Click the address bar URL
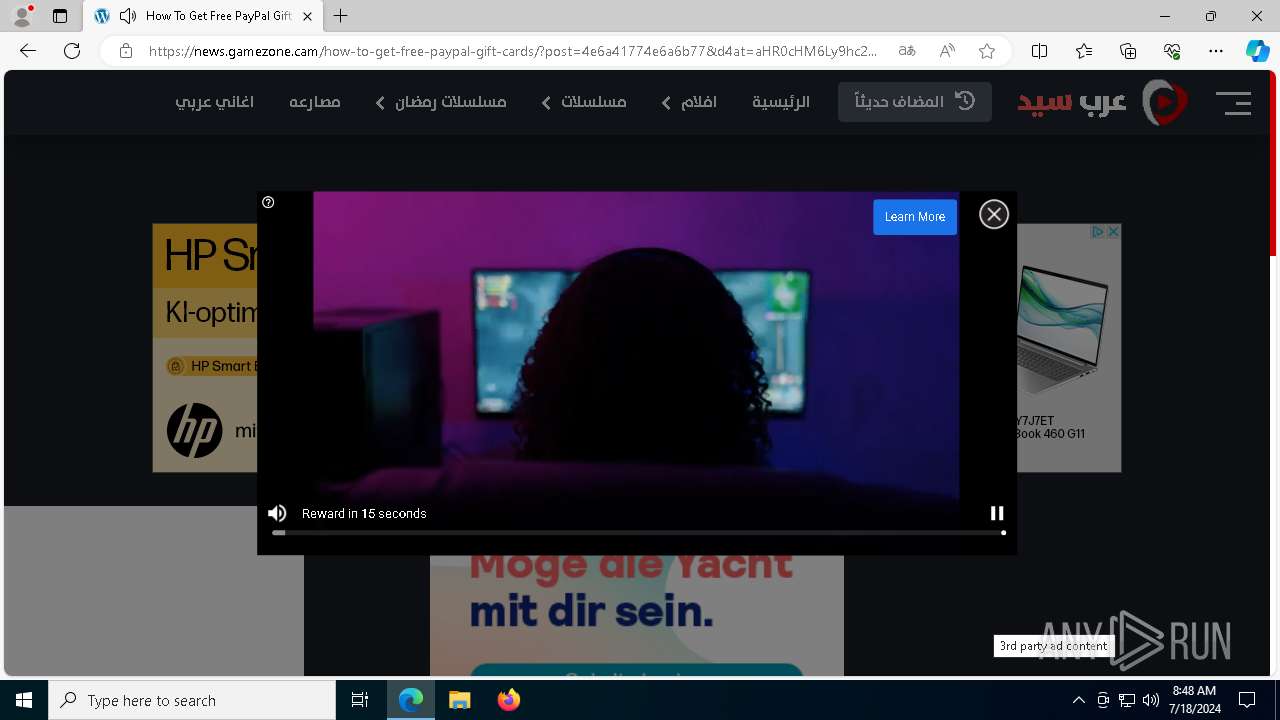1280x720 pixels. point(512,51)
